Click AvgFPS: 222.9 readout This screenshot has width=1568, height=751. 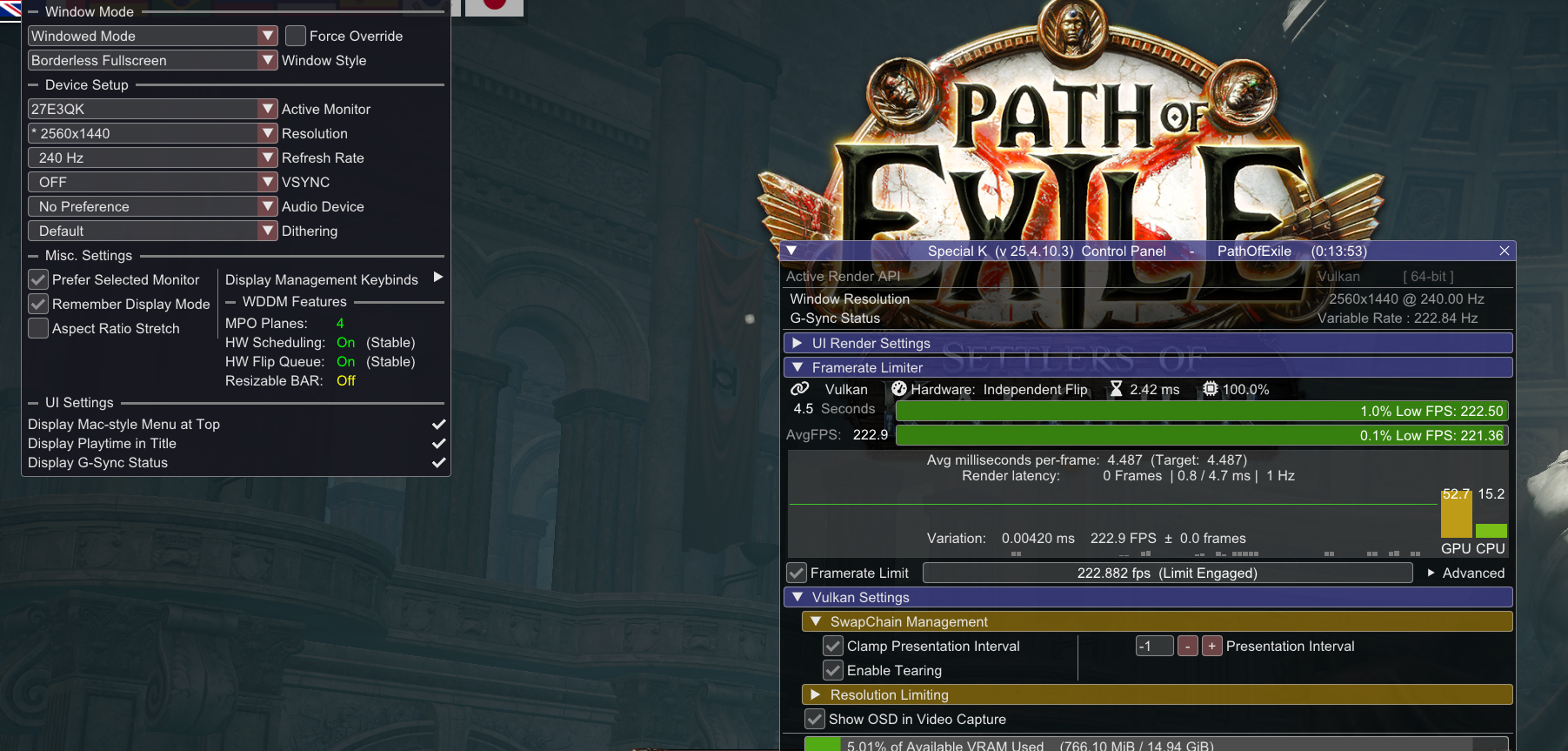837,434
